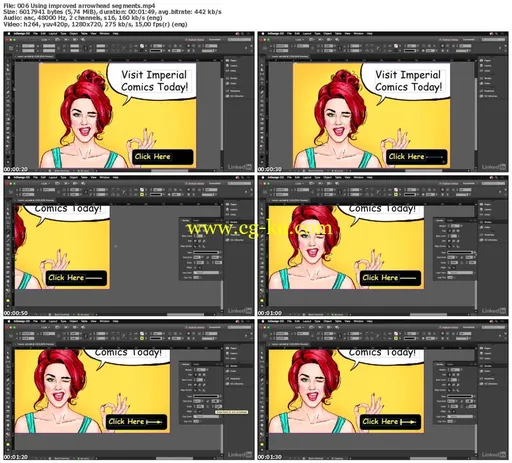Select the Stroke tab in the 00:01:30 frame

coord(440,364)
